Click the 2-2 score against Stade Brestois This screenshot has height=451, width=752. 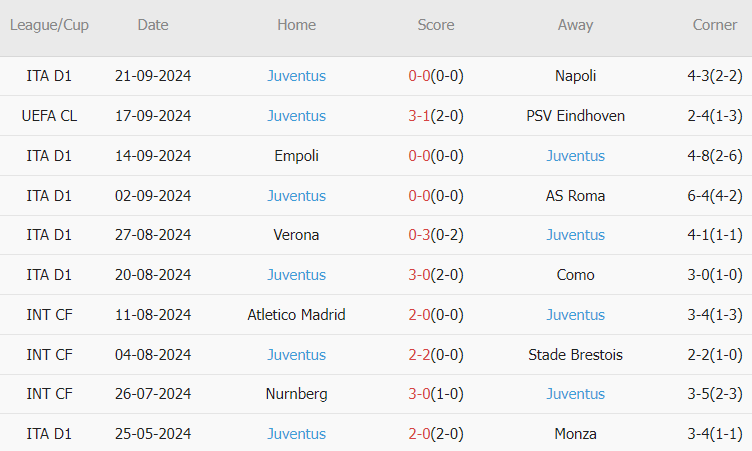[419, 354]
